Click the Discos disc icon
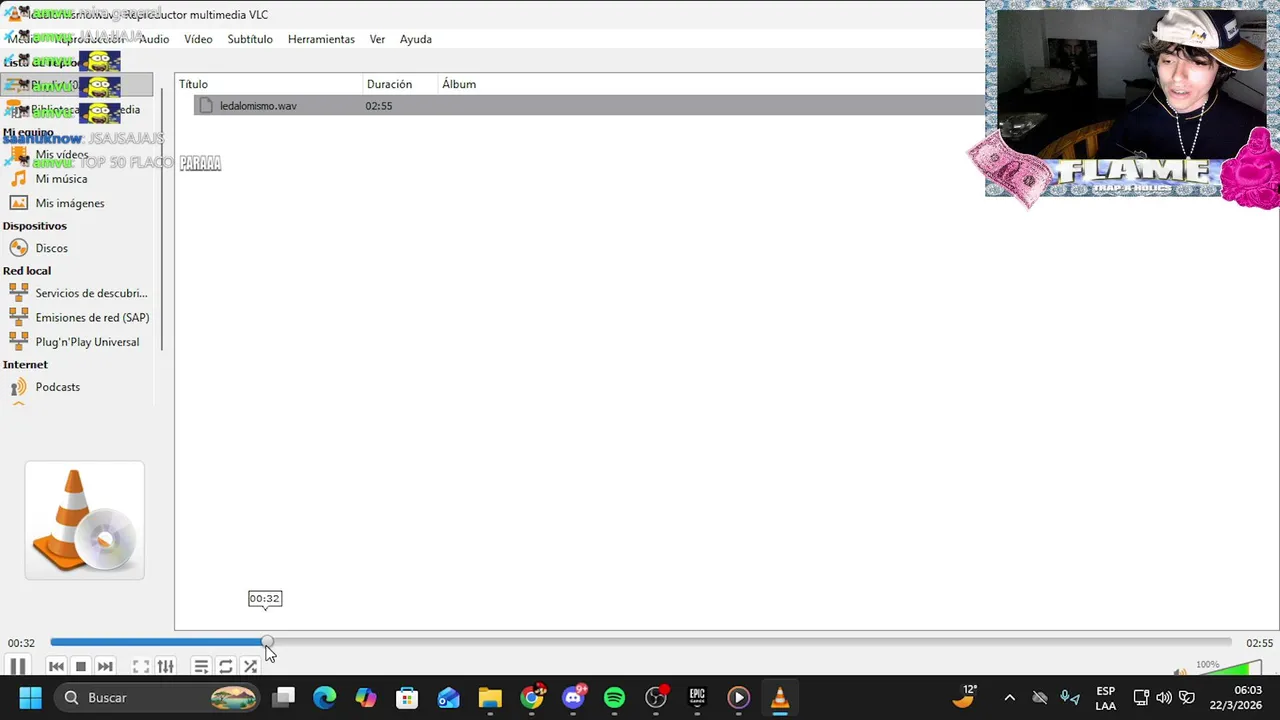The image size is (1280, 720). point(18,248)
